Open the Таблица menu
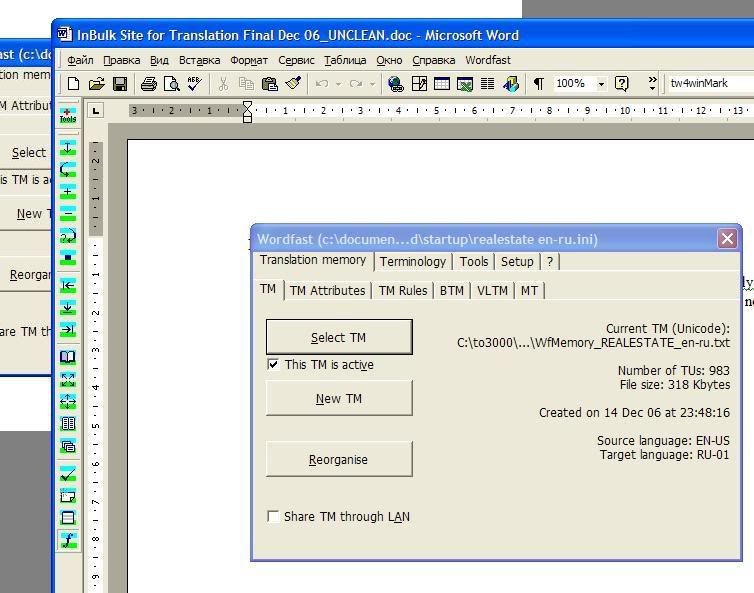Screen dimensions: 754x593 [x=345, y=60]
